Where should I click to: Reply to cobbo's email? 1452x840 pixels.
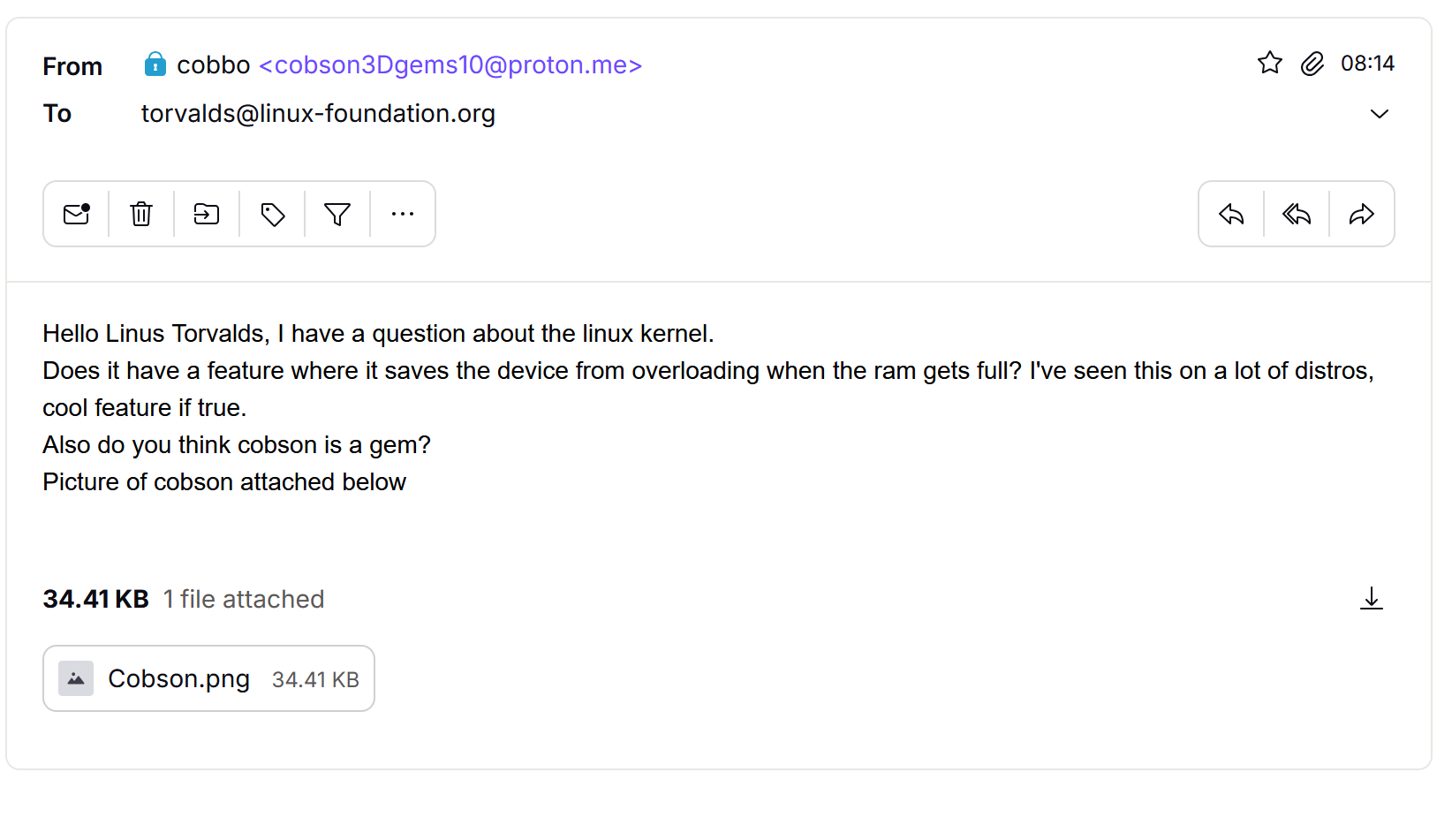pyautogui.click(x=1231, y=215)
